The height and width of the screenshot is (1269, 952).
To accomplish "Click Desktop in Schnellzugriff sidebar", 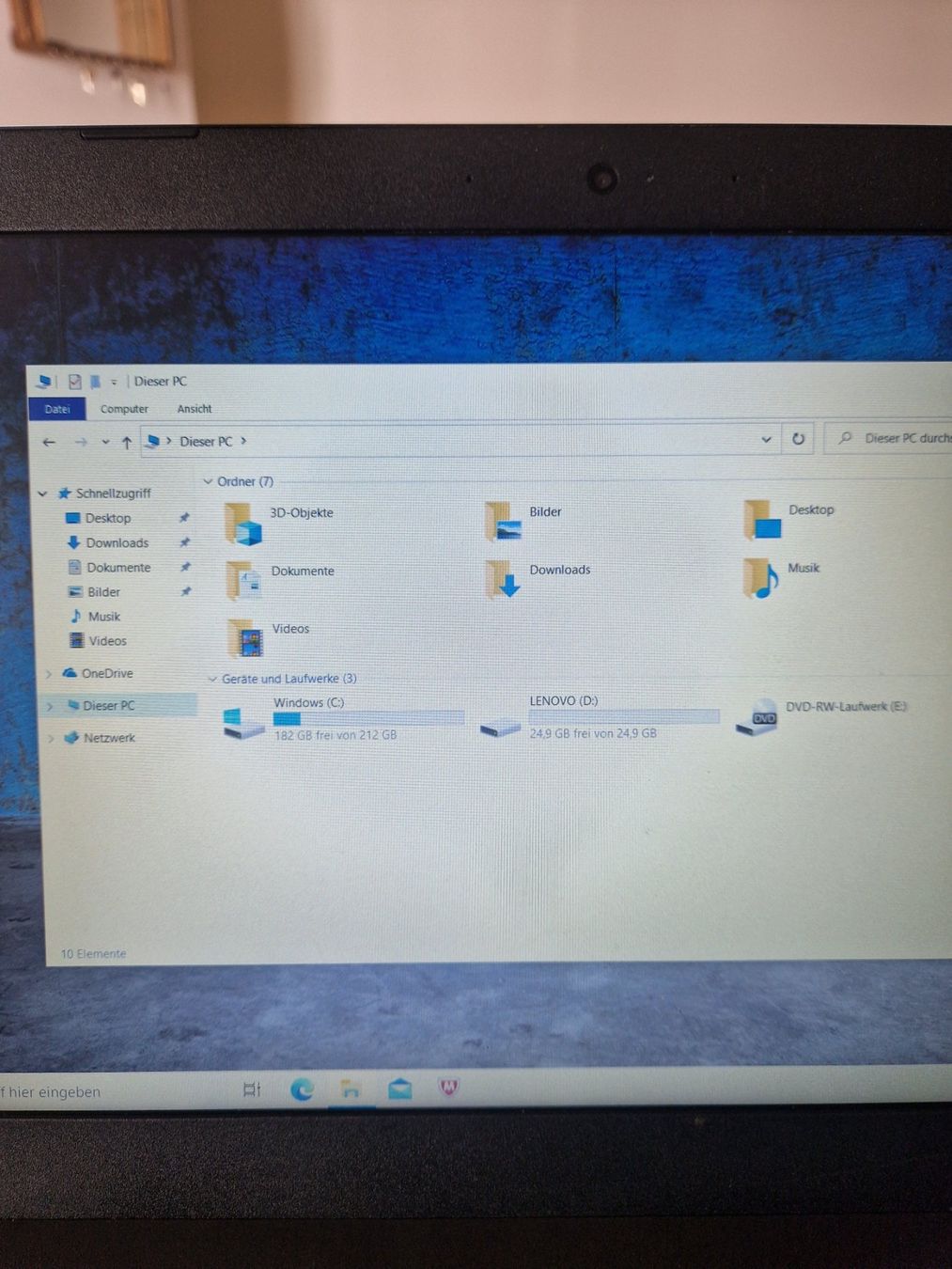I will pyautogui.click(x=108, y=518).
